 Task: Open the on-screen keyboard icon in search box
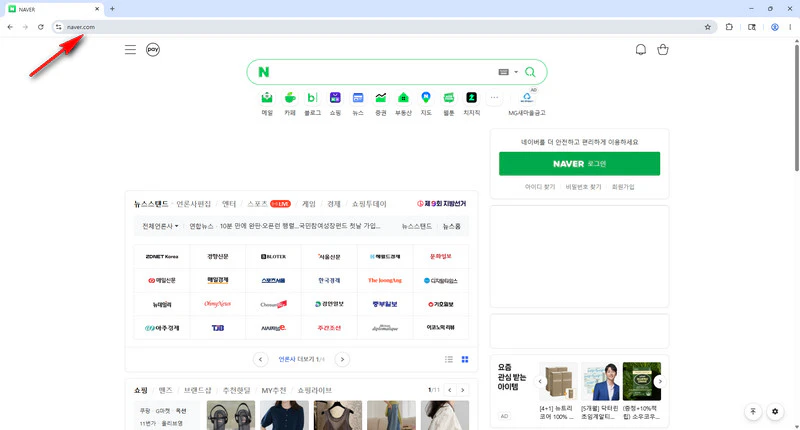(x=503, y=72)
